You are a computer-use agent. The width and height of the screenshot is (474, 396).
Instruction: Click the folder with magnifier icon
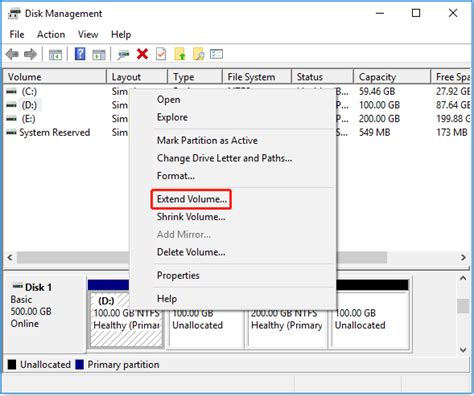coord(198,54)
